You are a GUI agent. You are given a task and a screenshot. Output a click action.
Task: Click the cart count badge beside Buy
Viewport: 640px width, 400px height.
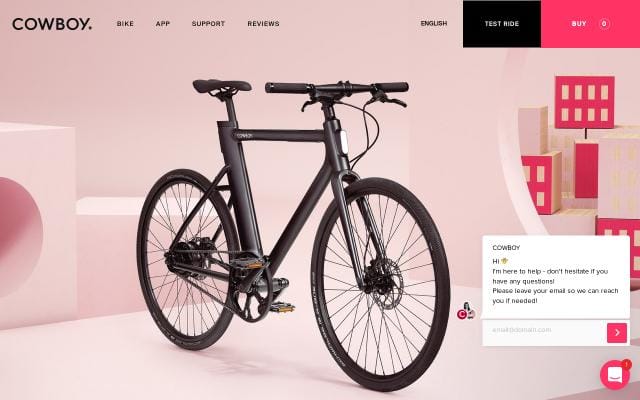tap(604, 24)
